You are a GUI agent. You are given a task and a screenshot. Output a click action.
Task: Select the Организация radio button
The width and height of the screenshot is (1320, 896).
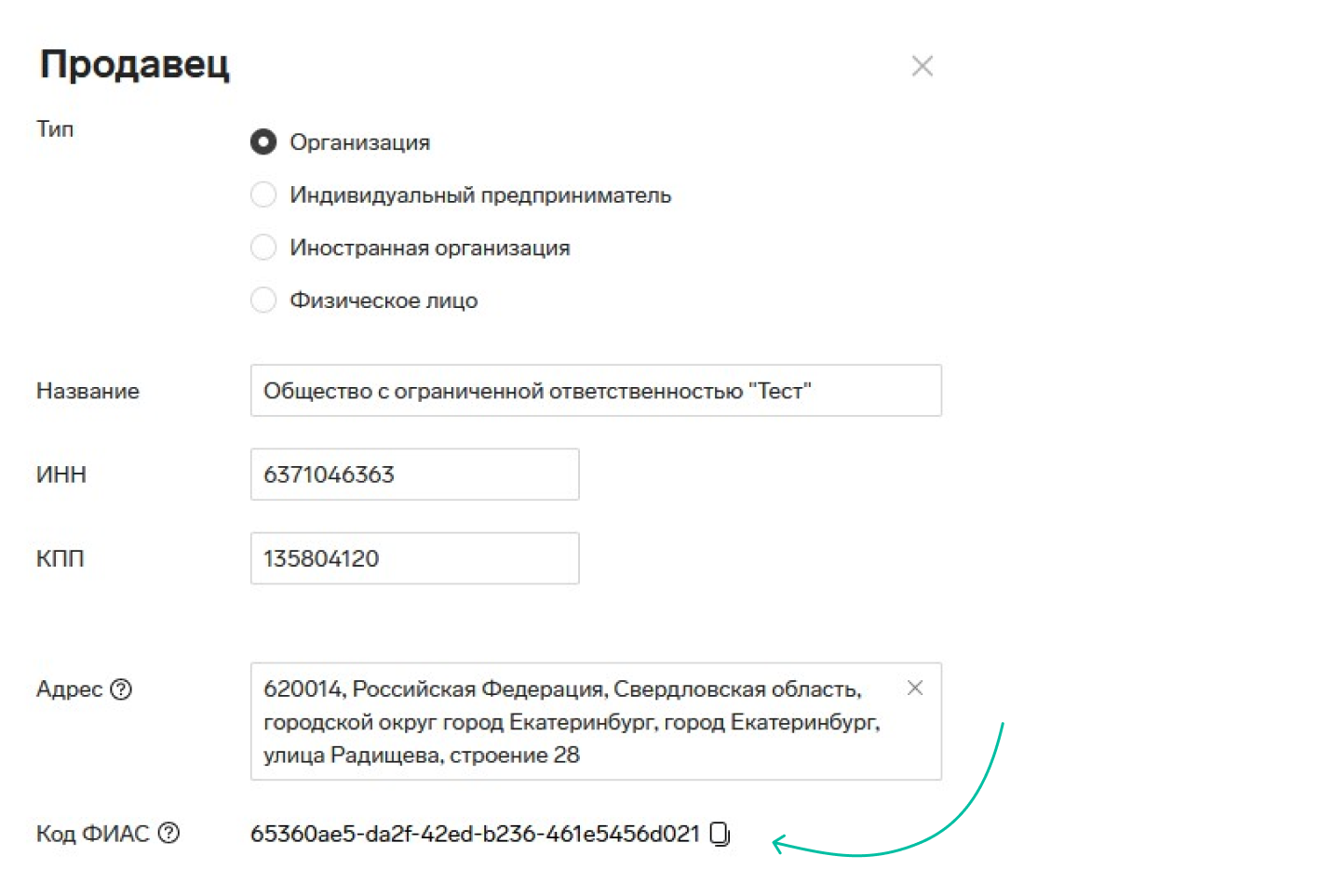[263, 141]
